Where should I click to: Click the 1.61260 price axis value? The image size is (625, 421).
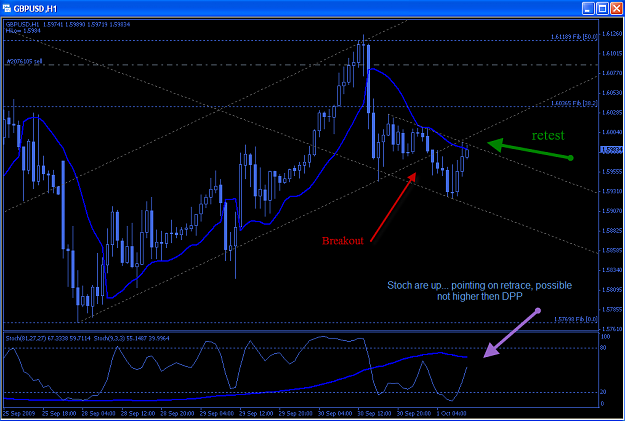click(x=612, y=33)
